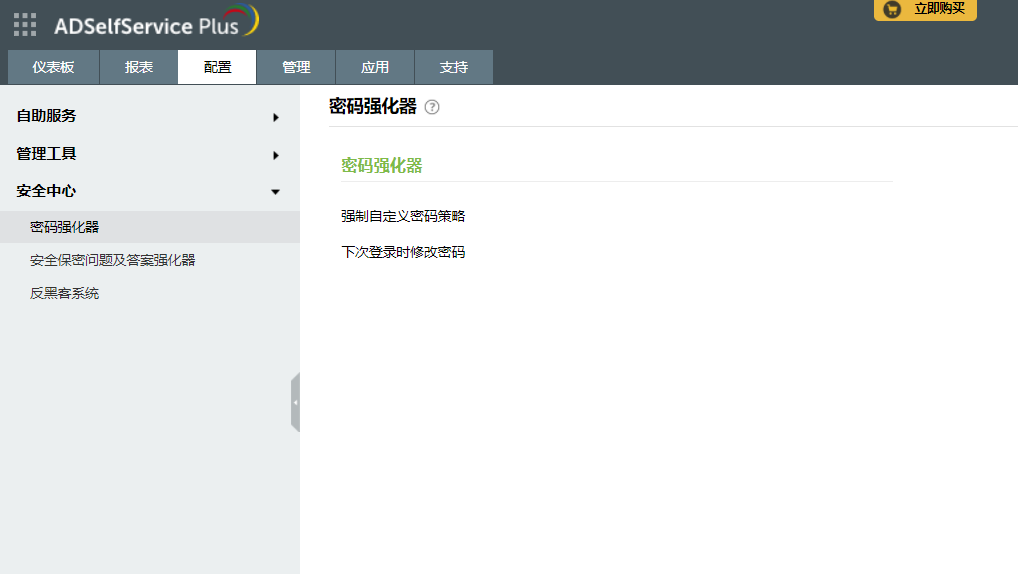Switch to the 仪表板 tab
Image resolution: width=1018 pixels, height=574 pixels.
click(53, 67)
